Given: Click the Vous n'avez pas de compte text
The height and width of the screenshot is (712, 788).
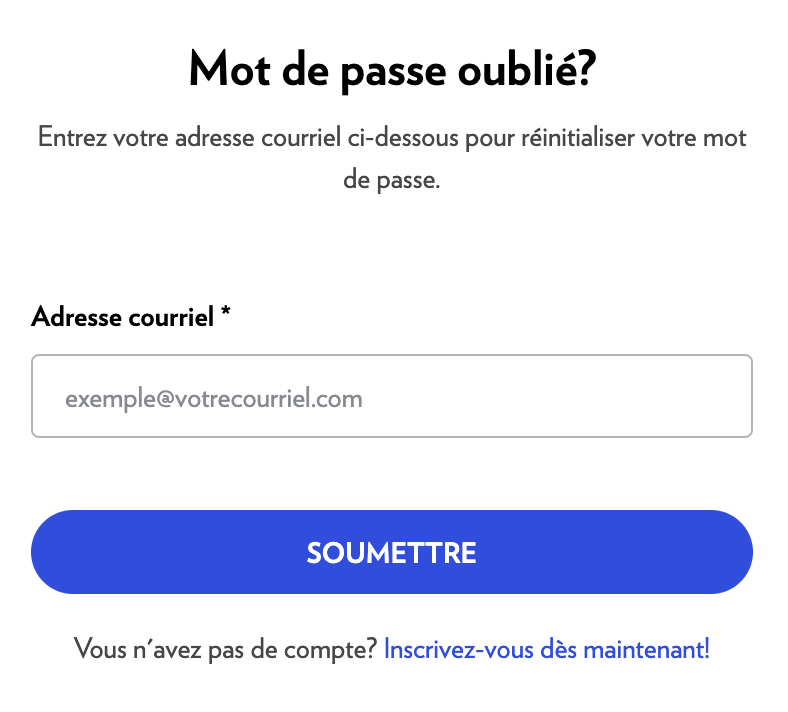Looking at the screenshot, I should point(226,649).
